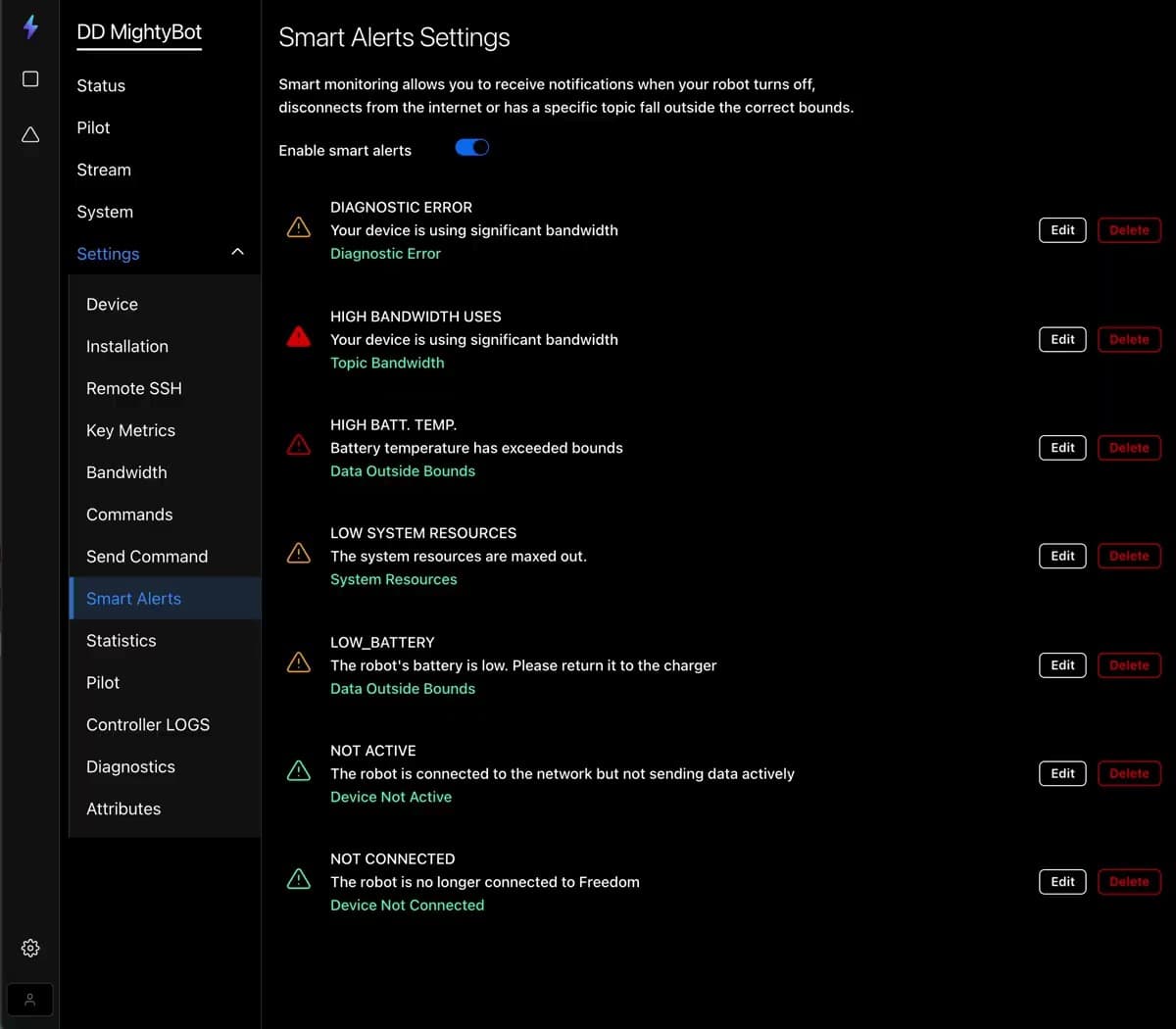Screen dimensions: 1176x1029
Task: Delete the HIGH BATT. TEMP. alert
Action: 1129,448
